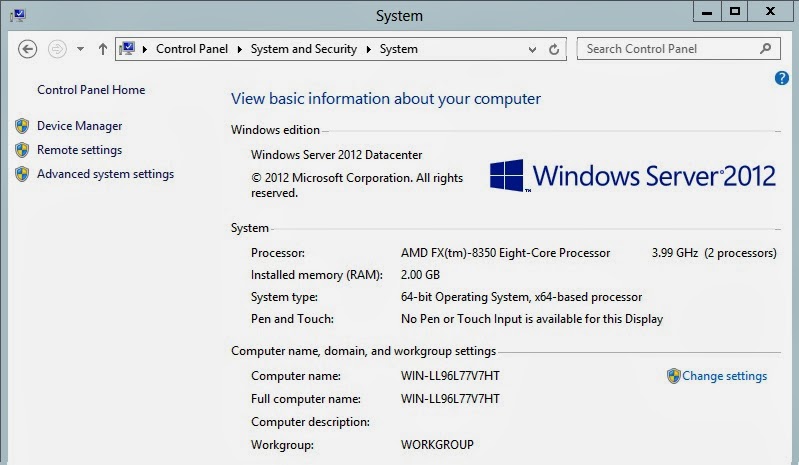Click the search magnifier icon
Viewport: 799px width, 465px height.
click(x=765, y=48)
